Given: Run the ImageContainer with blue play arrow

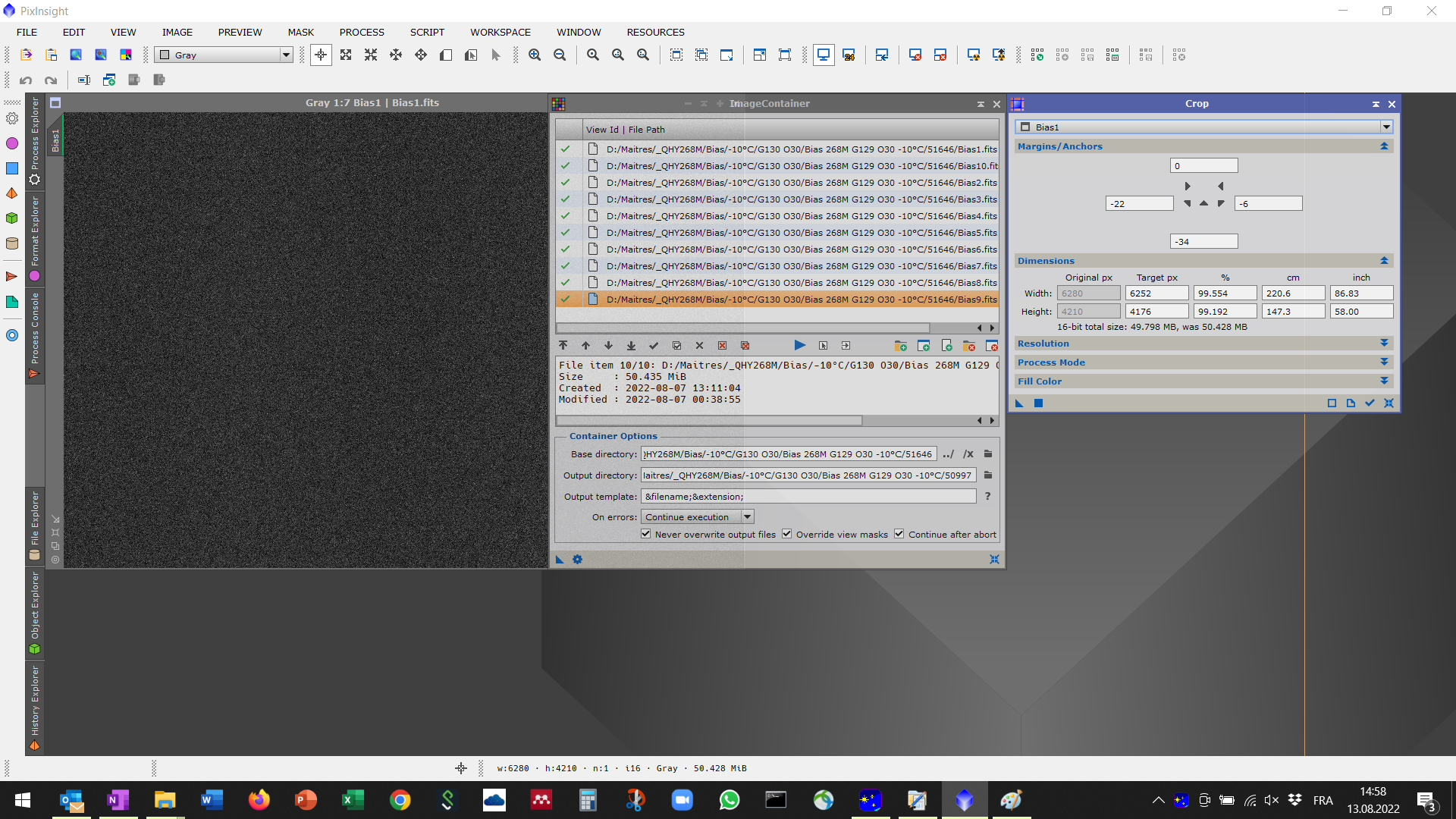Looking at the screenshot, I should 799,345.
